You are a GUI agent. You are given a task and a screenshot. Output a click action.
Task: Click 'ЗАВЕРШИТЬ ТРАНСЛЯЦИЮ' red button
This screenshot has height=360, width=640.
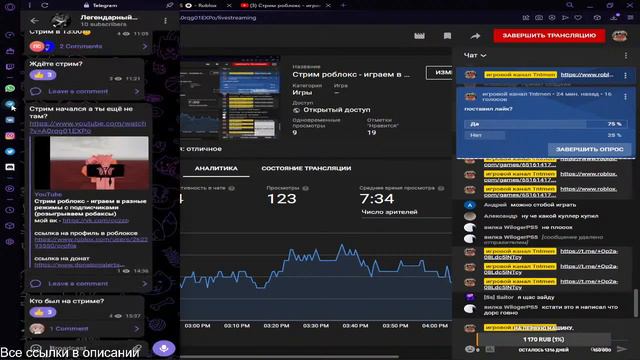pos(549,36)
